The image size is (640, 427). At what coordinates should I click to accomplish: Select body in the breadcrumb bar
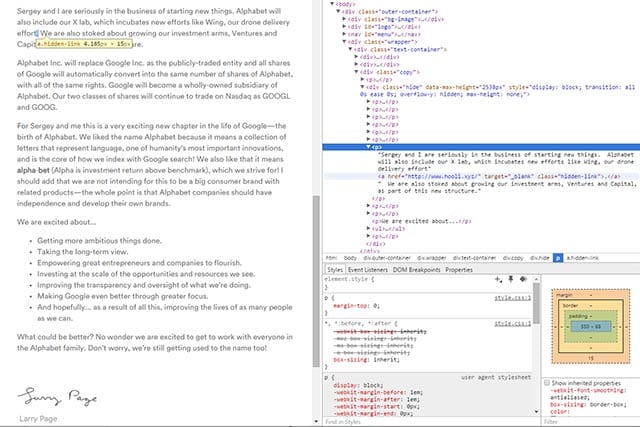point(350,258)
